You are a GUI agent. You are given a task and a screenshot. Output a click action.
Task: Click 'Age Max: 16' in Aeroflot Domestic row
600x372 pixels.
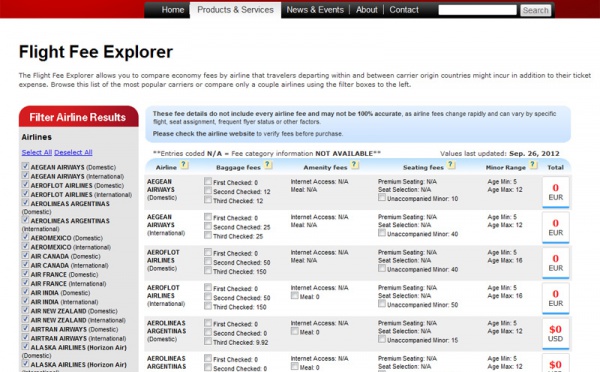(505, 261)
